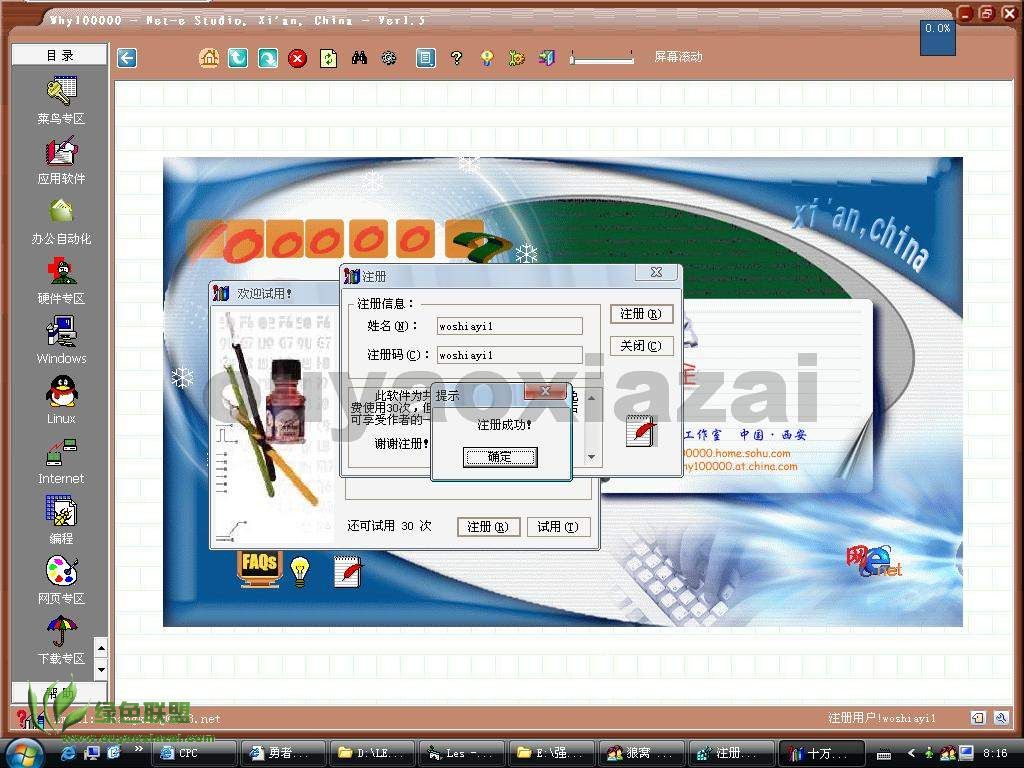Open the Home page icon in toolbar

208,58
